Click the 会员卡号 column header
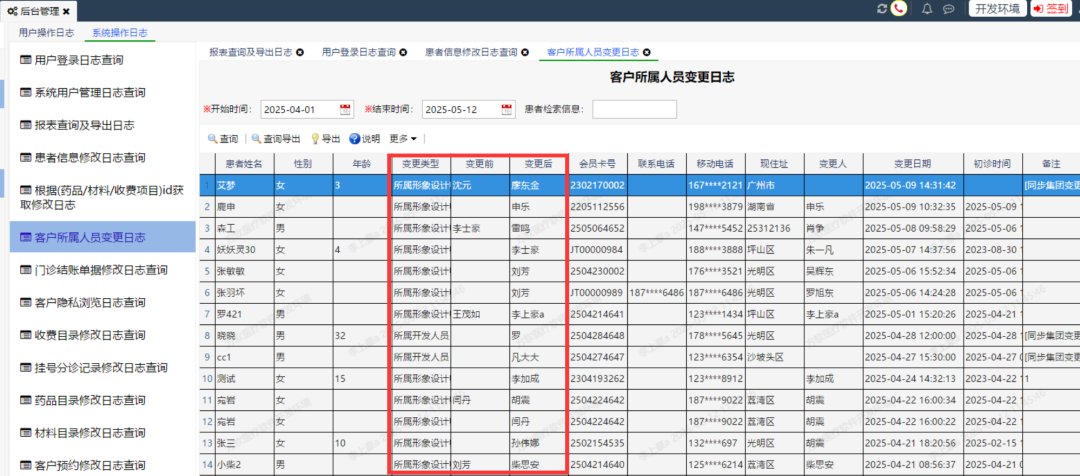The width and height of the screenshot is (1080, 476). 597,164
